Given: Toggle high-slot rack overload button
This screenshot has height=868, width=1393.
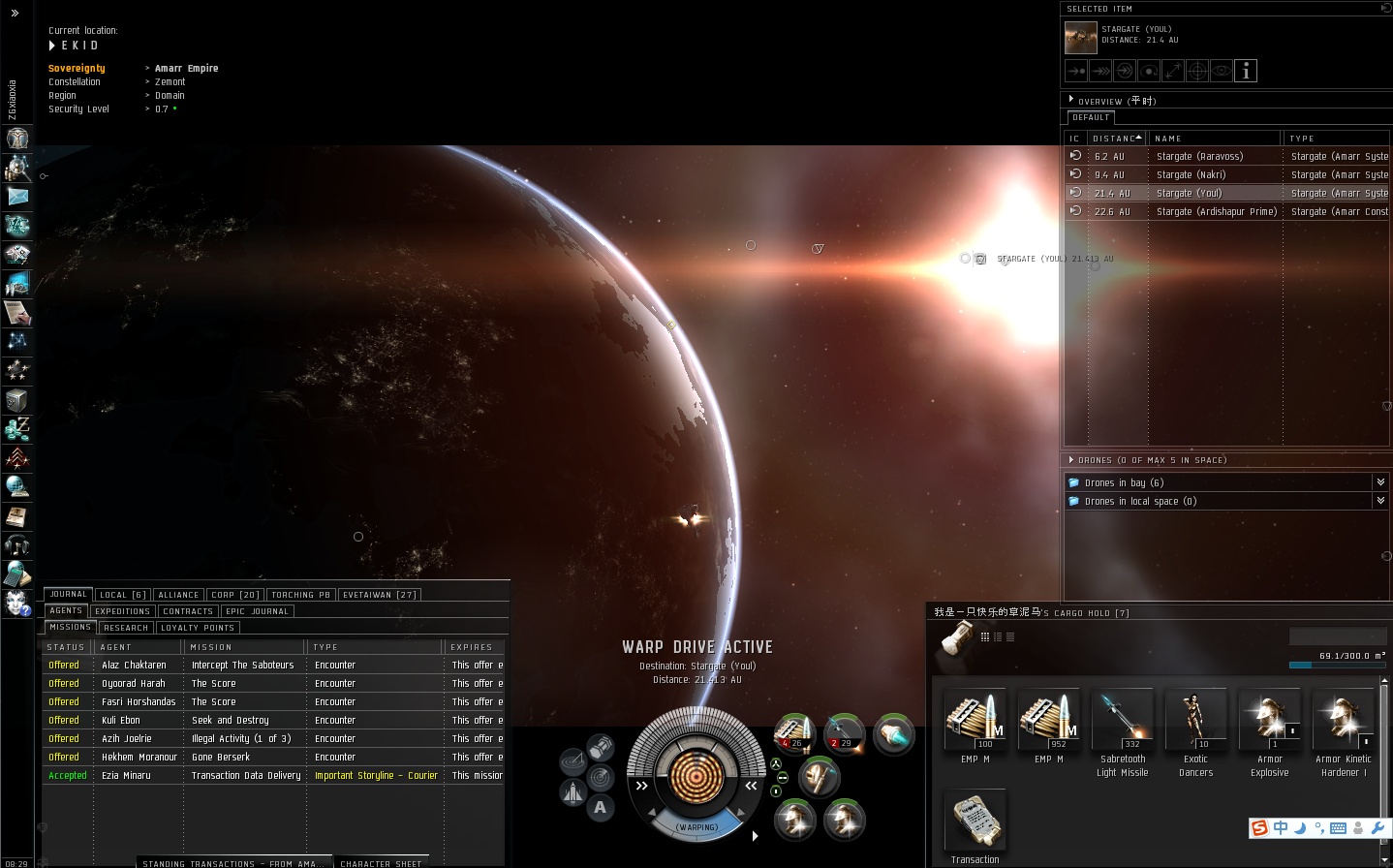Looking at the screenshot, I should pyautogui.click(x=776, y=764).
